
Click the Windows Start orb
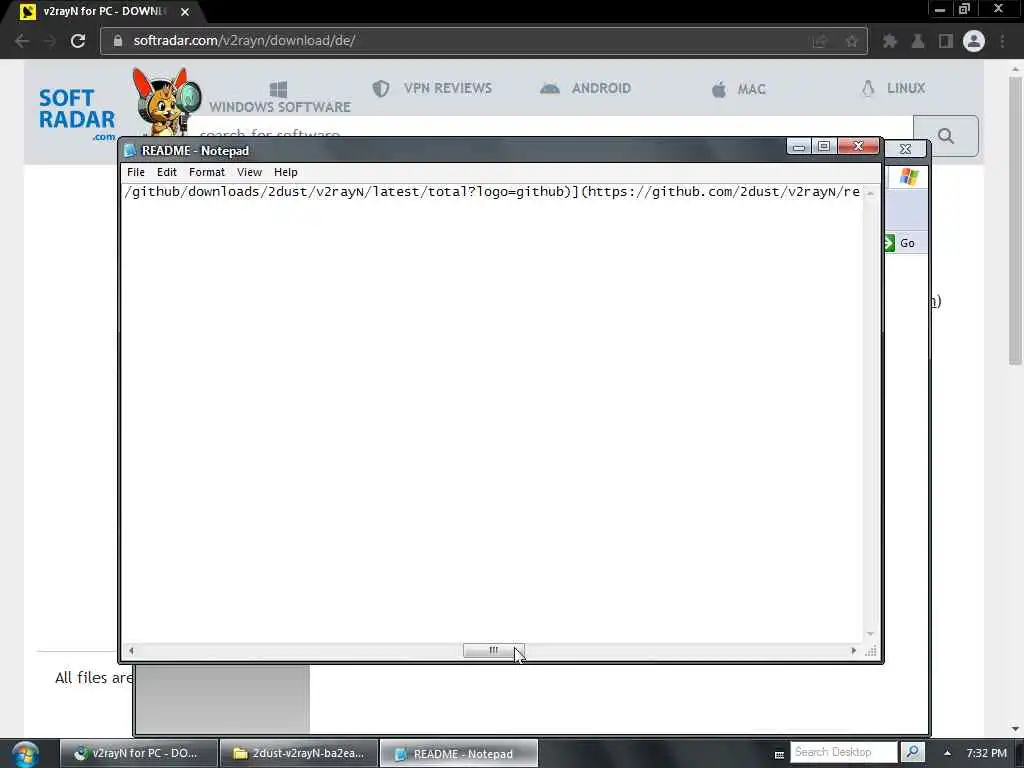coord(25,754)
